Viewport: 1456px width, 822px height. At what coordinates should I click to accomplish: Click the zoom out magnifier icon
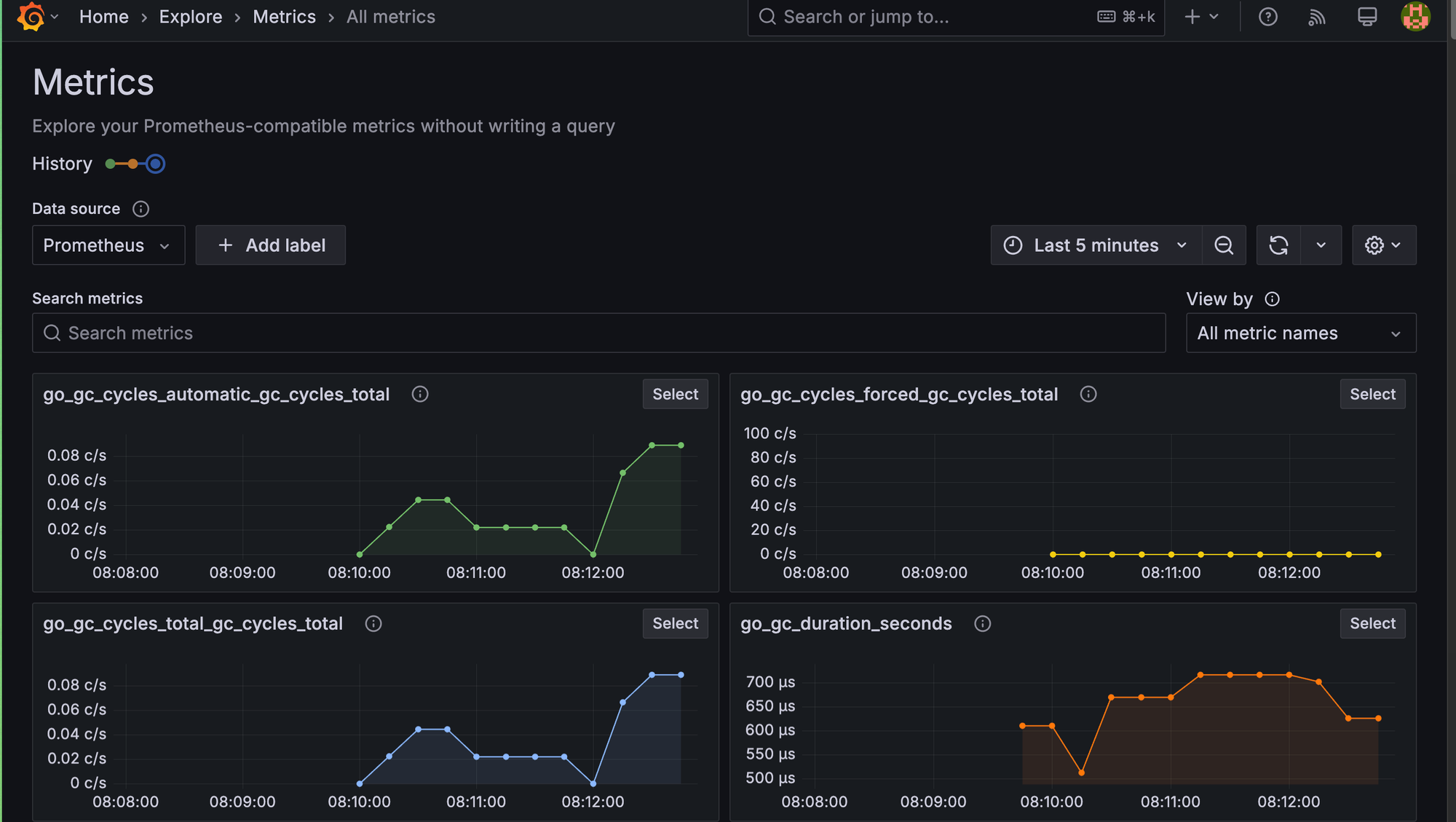(x=1224, y=245)
